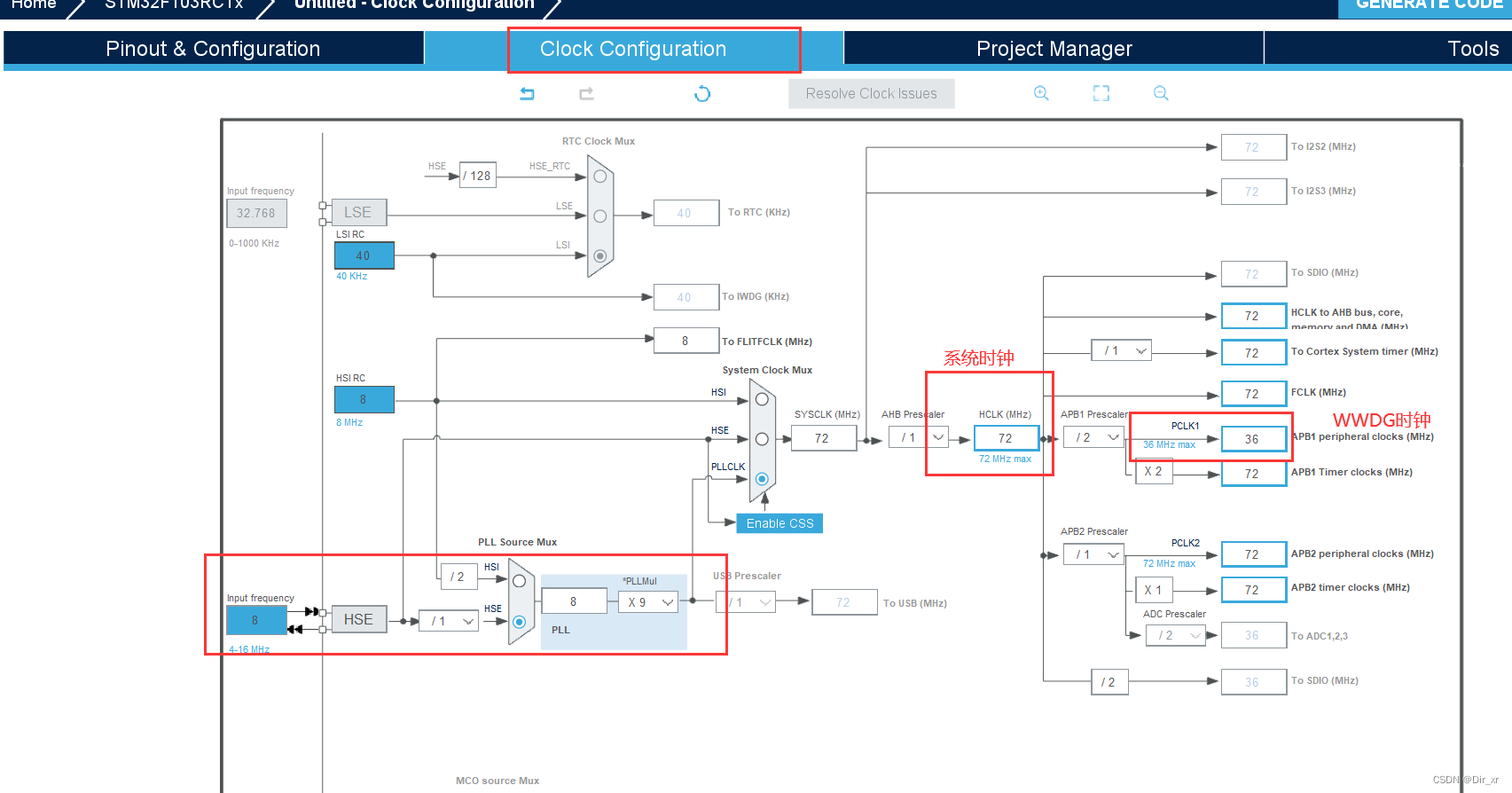Click the APB2 timer X 1 multiplier box
1512x793 pixels.
1154,590
